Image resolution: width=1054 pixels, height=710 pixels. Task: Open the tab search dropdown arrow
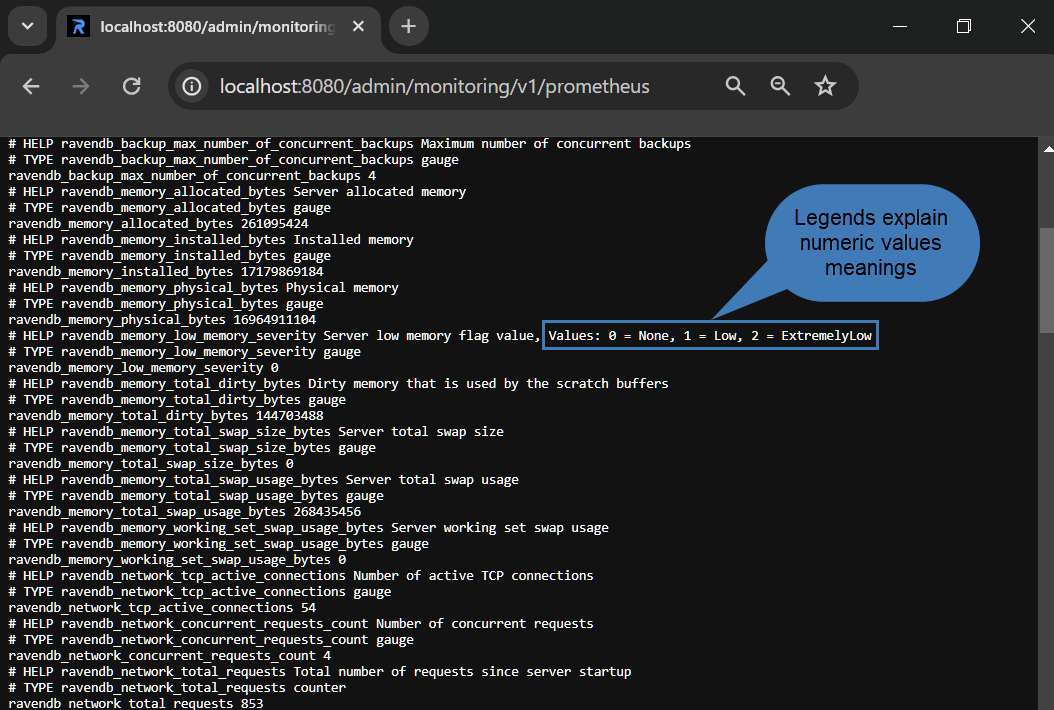coord(28,26)
